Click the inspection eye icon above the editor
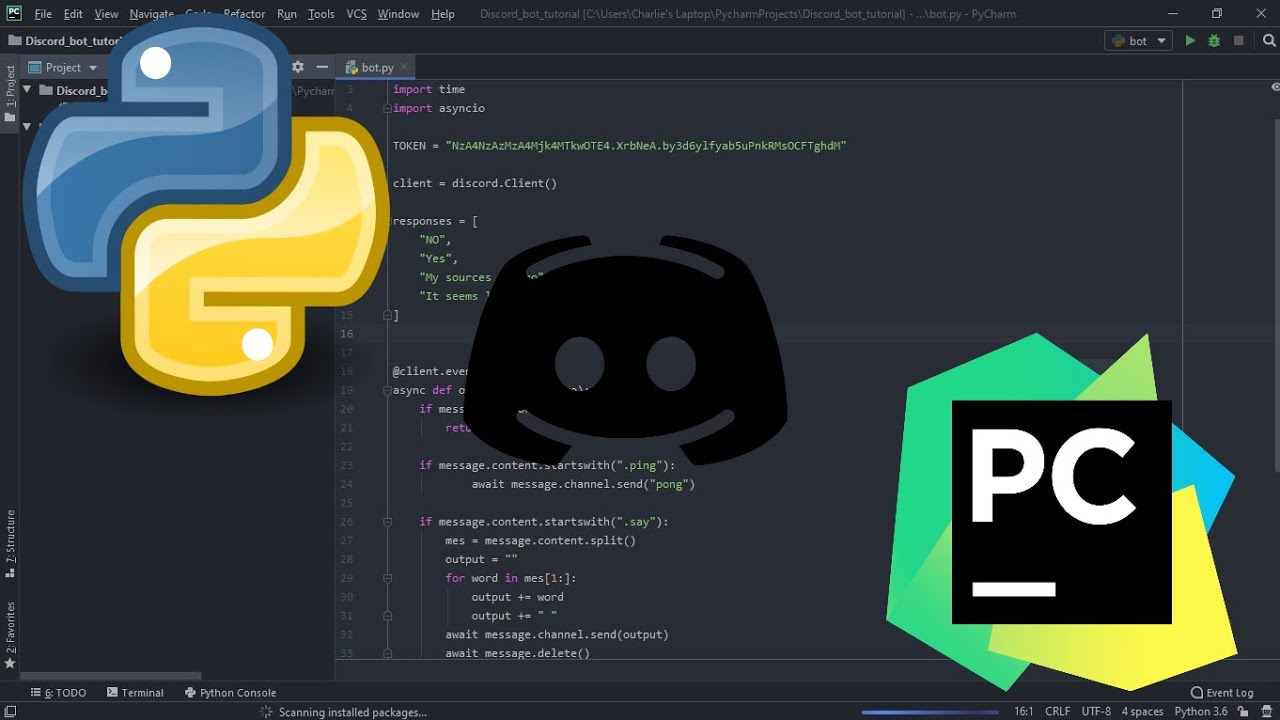Screen dimensions: 1280x720 pos(1276,88)
